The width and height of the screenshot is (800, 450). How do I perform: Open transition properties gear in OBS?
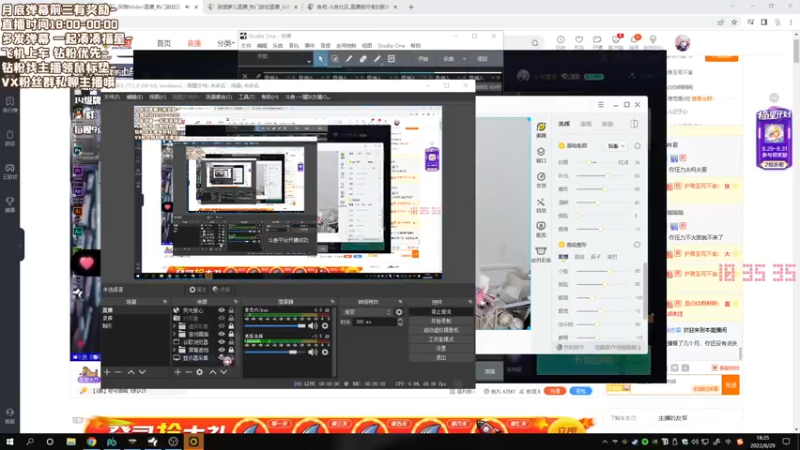click(399, 312)
